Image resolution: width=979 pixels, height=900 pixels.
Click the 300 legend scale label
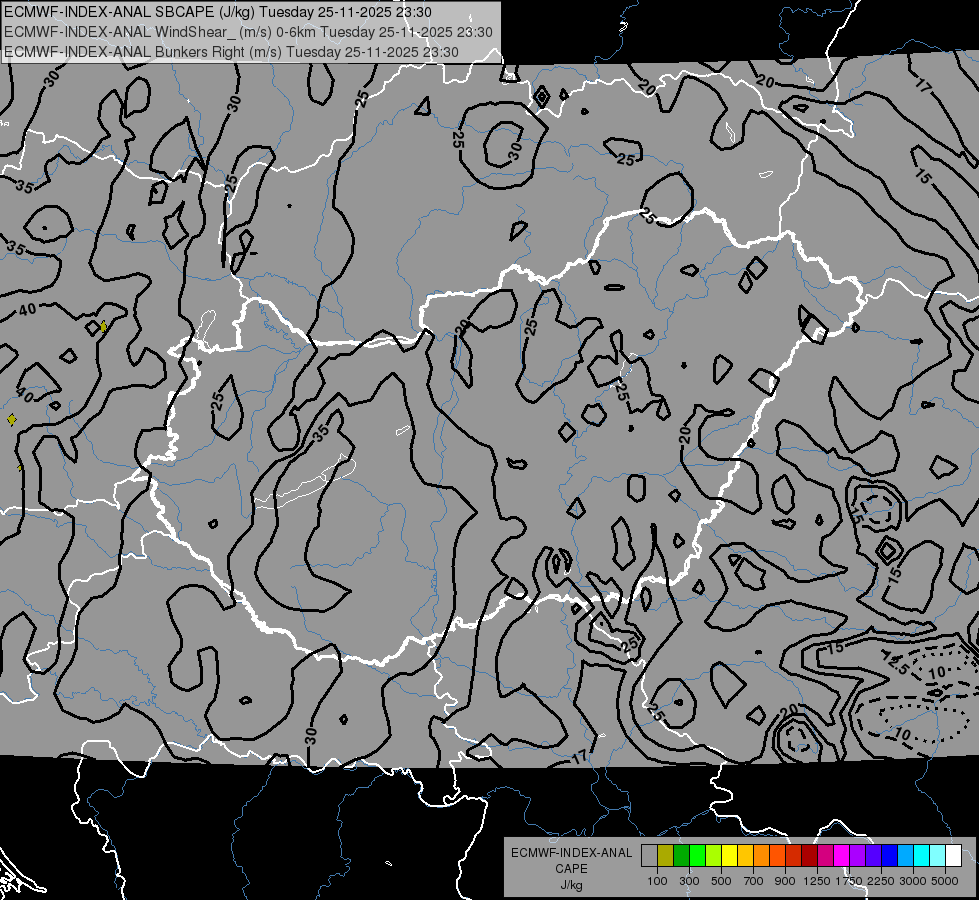coord(689,881)
